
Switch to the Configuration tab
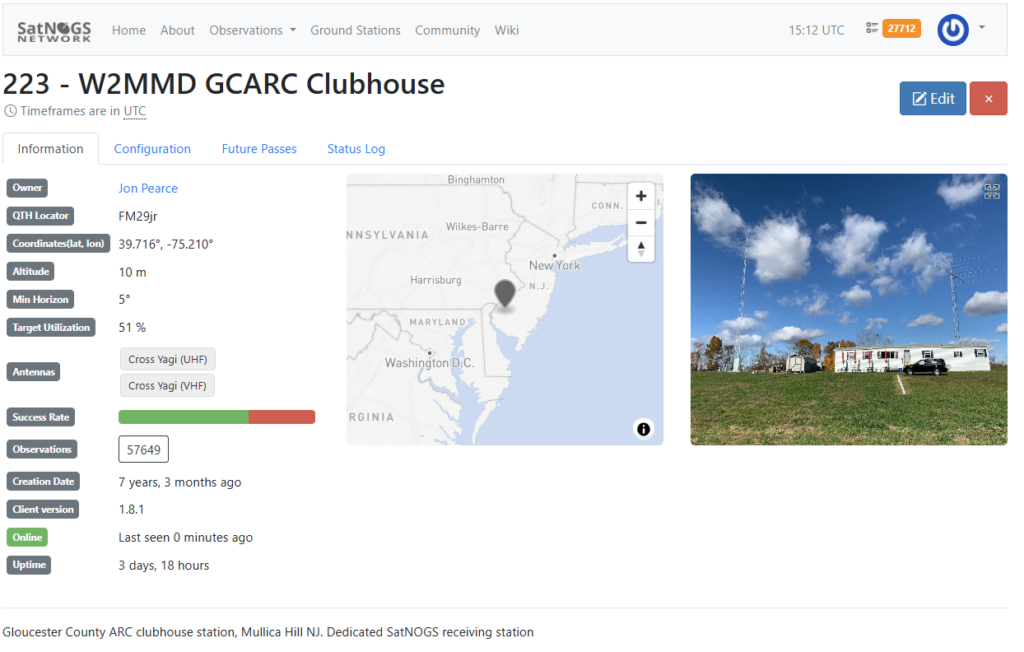(152, 149)
